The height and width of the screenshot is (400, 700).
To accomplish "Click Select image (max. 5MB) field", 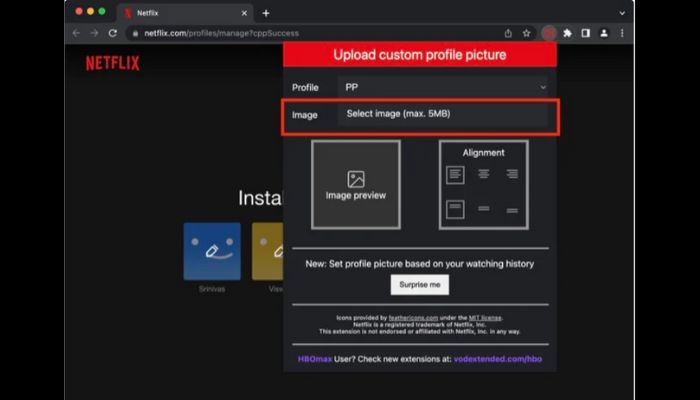I will [443, 114].
